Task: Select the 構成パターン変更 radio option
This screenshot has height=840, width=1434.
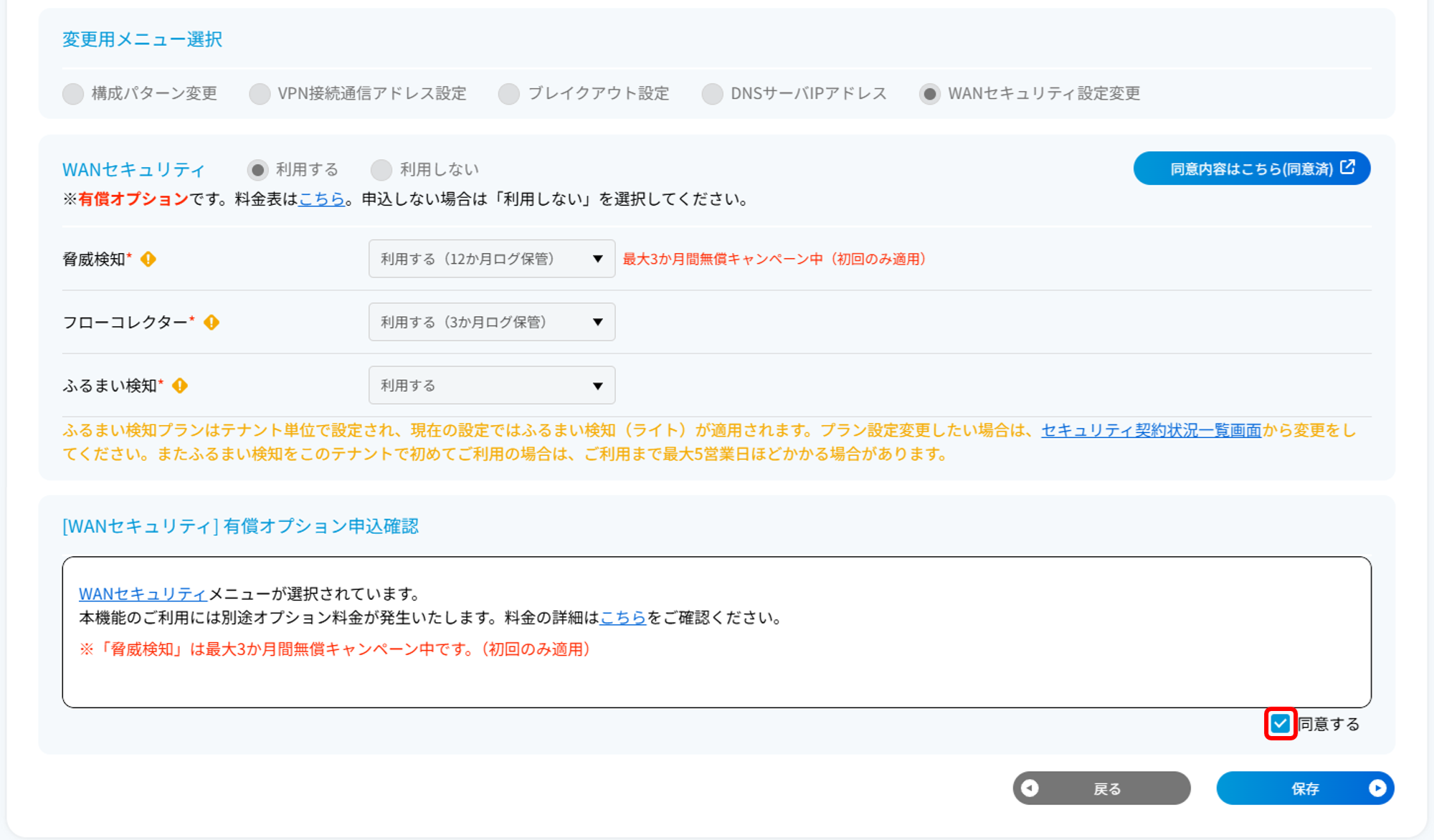Action: tap(73, 94)
